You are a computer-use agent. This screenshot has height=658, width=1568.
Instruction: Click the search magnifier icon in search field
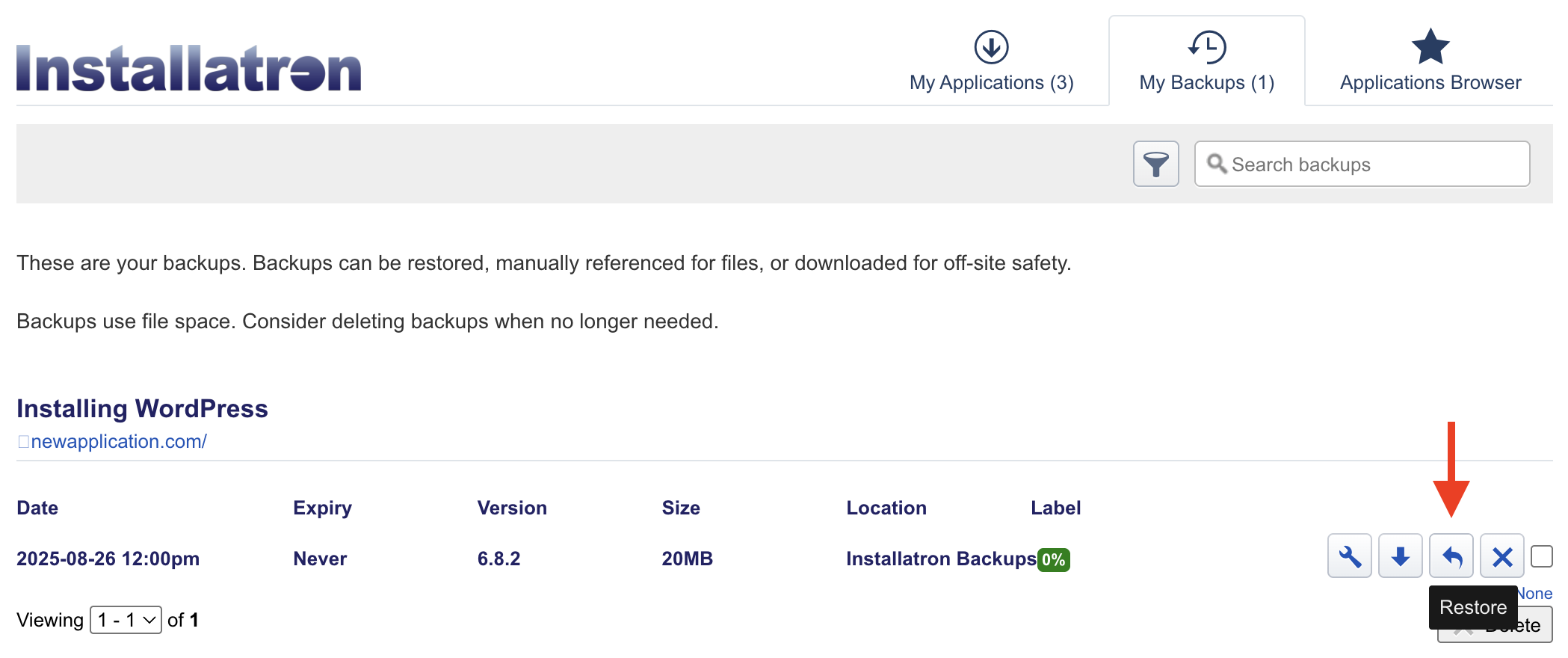pos(1218,164)
